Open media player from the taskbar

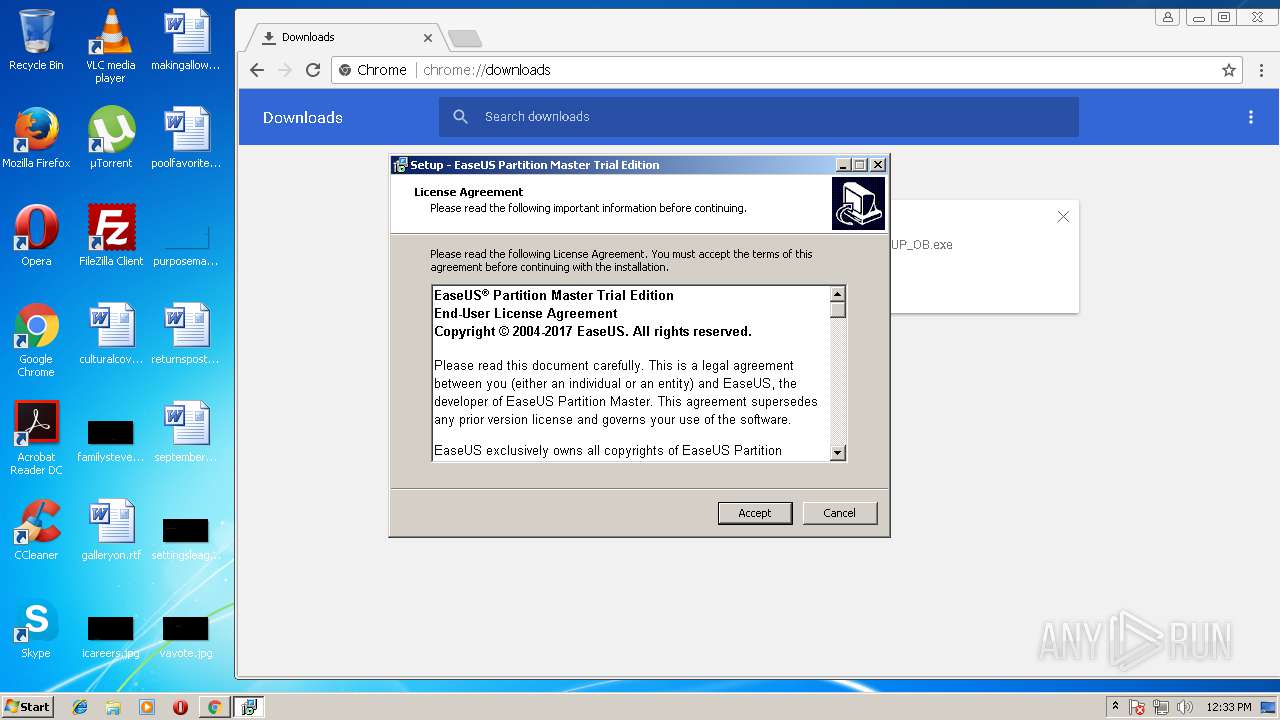[147, 707]
